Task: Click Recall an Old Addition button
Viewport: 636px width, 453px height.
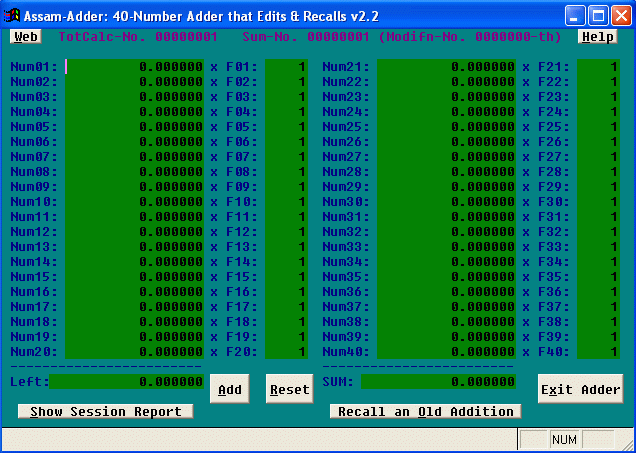Action: 425,411
